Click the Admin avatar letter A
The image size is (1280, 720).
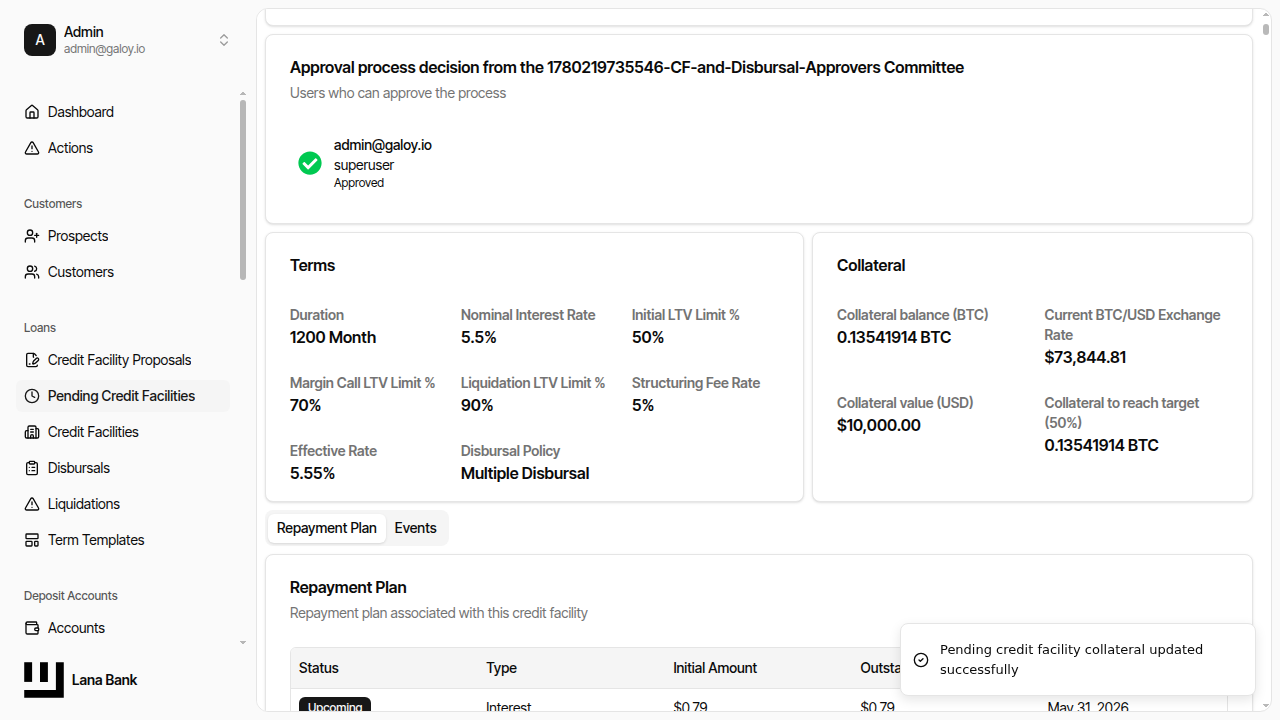tap(40, 40)
